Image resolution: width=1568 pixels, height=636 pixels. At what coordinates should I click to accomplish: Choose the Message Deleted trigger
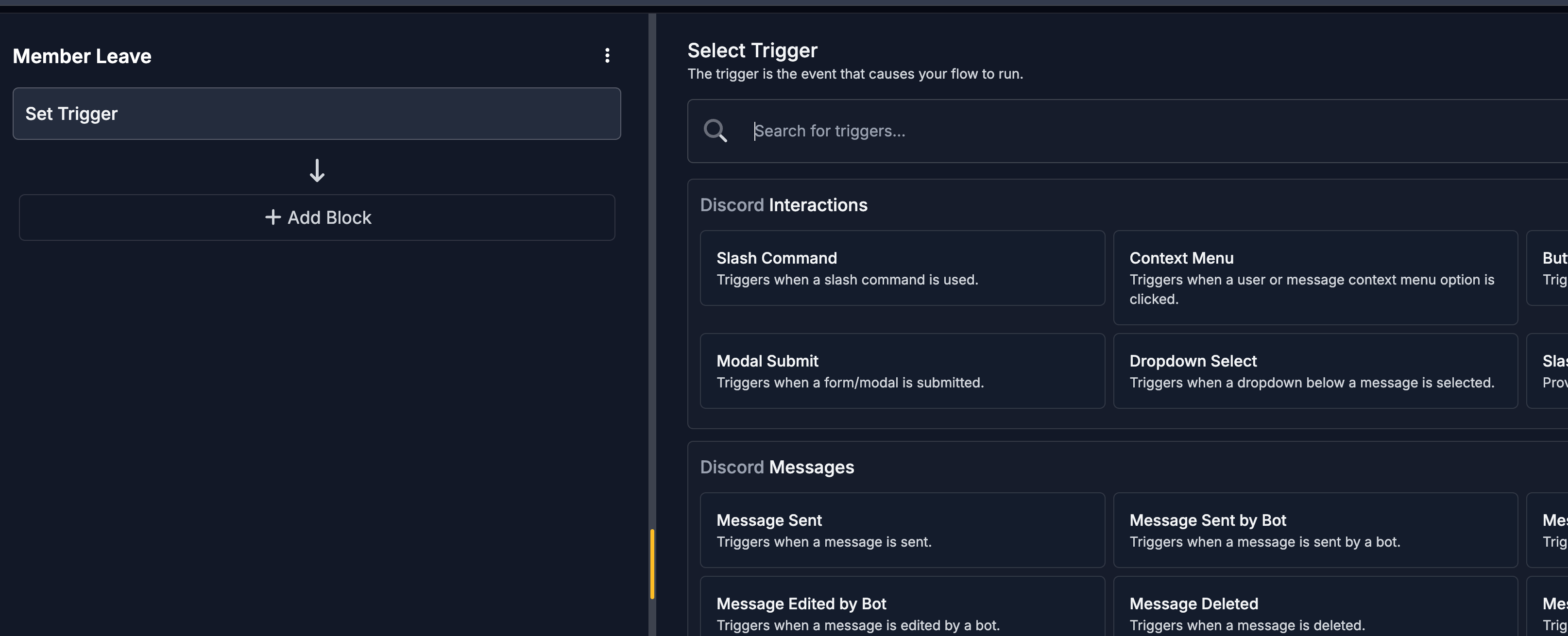[x=1315, y=607]
